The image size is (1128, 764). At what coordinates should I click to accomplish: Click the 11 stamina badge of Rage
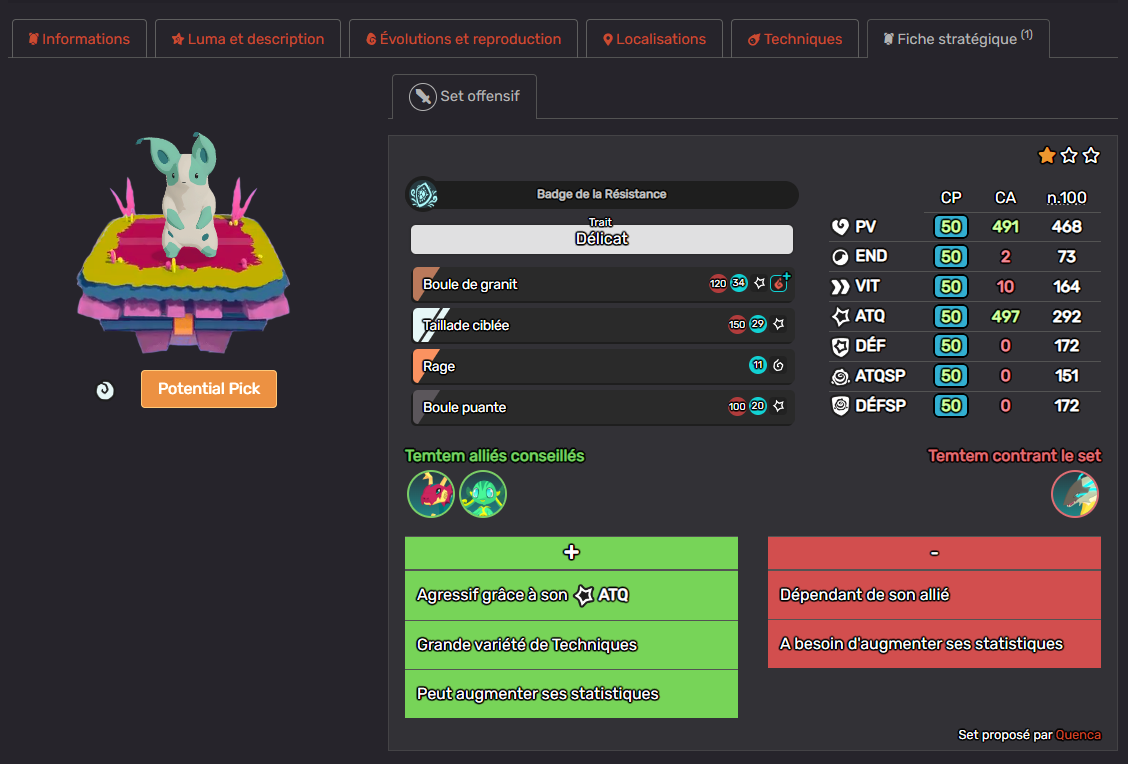coord(758,365)
